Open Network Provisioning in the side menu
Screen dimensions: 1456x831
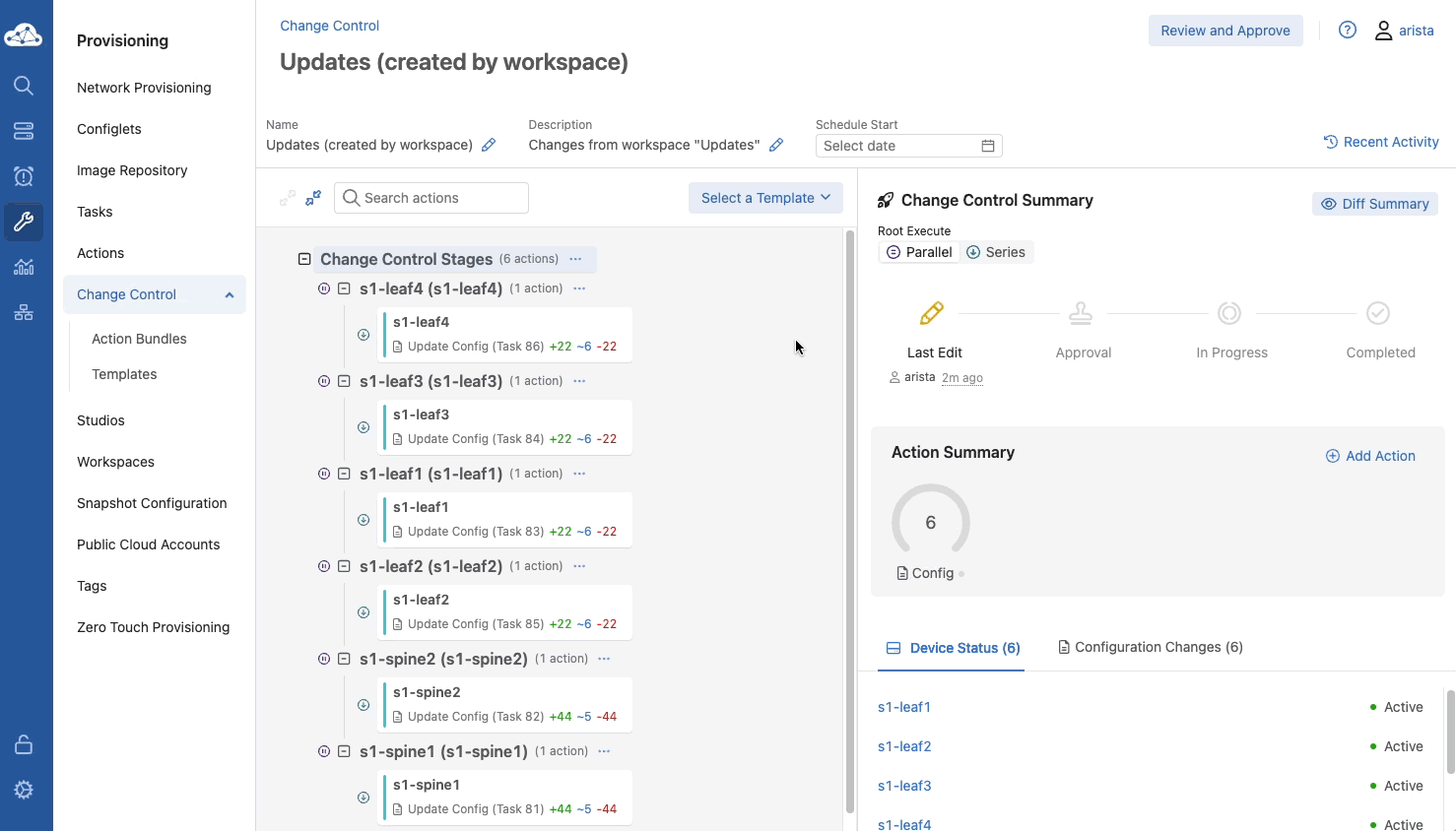144,88
